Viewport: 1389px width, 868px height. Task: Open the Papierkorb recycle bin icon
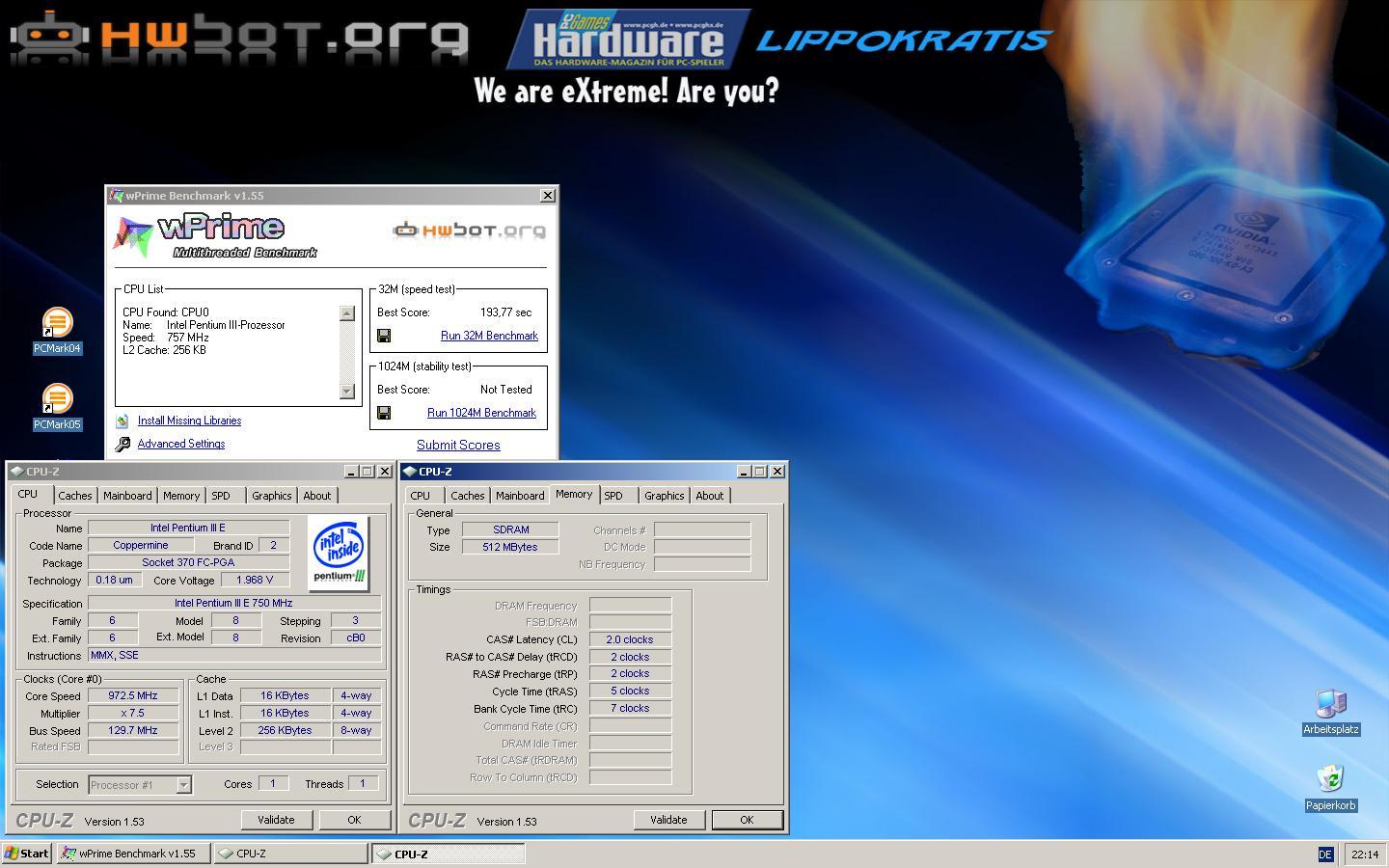1331,788
